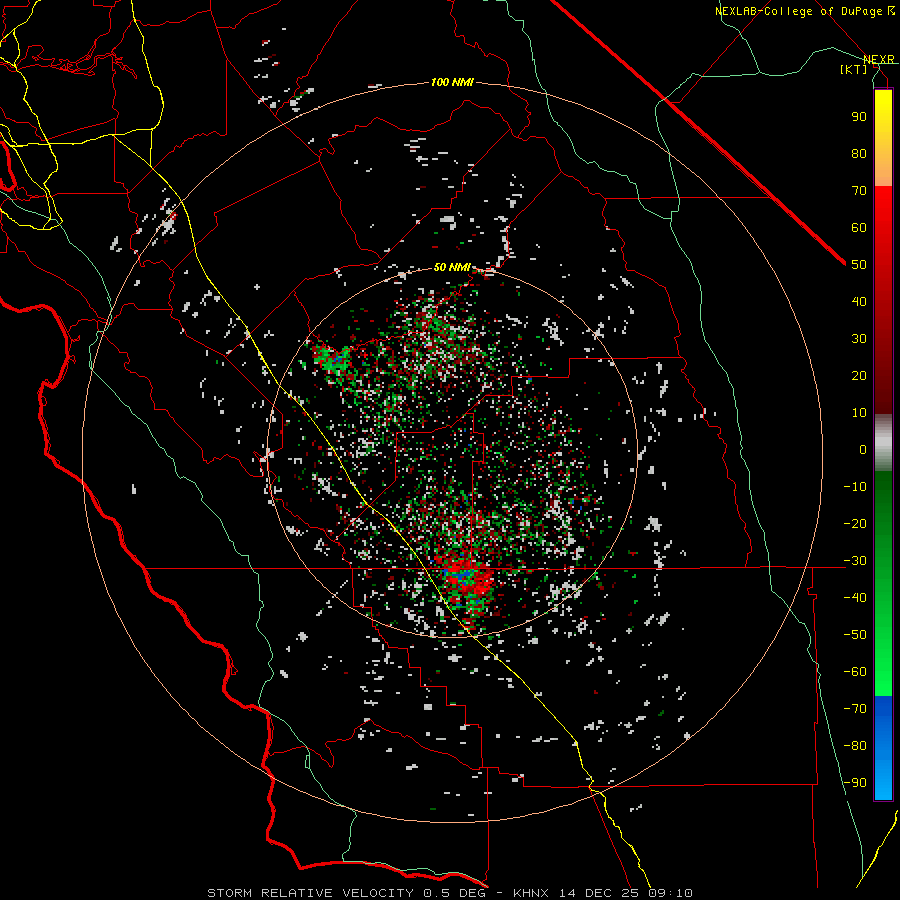
Task: Click the 100 NMI range ring label
Action: 452,83
